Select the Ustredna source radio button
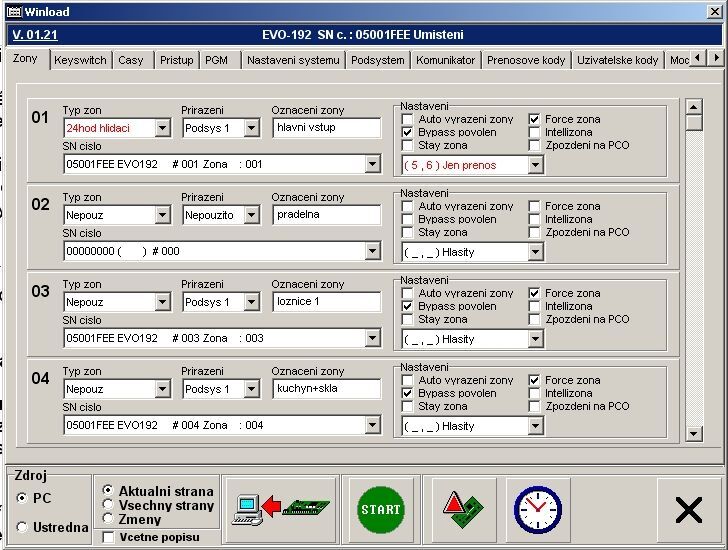This screenshot has width=728, height=550. click(x=22, y=527)
